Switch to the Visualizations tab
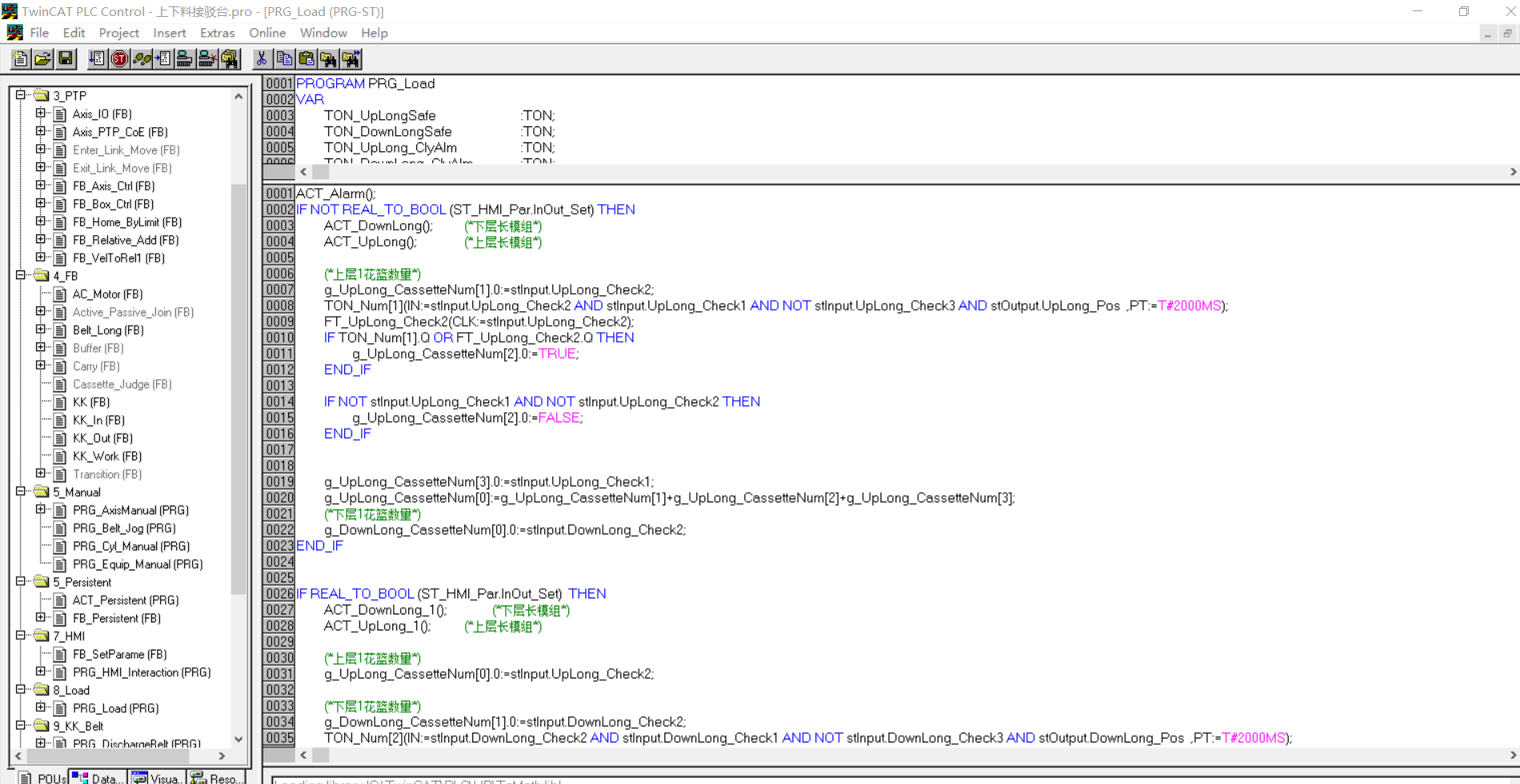Screen dimensions: 1520x784 pos(157,778)
